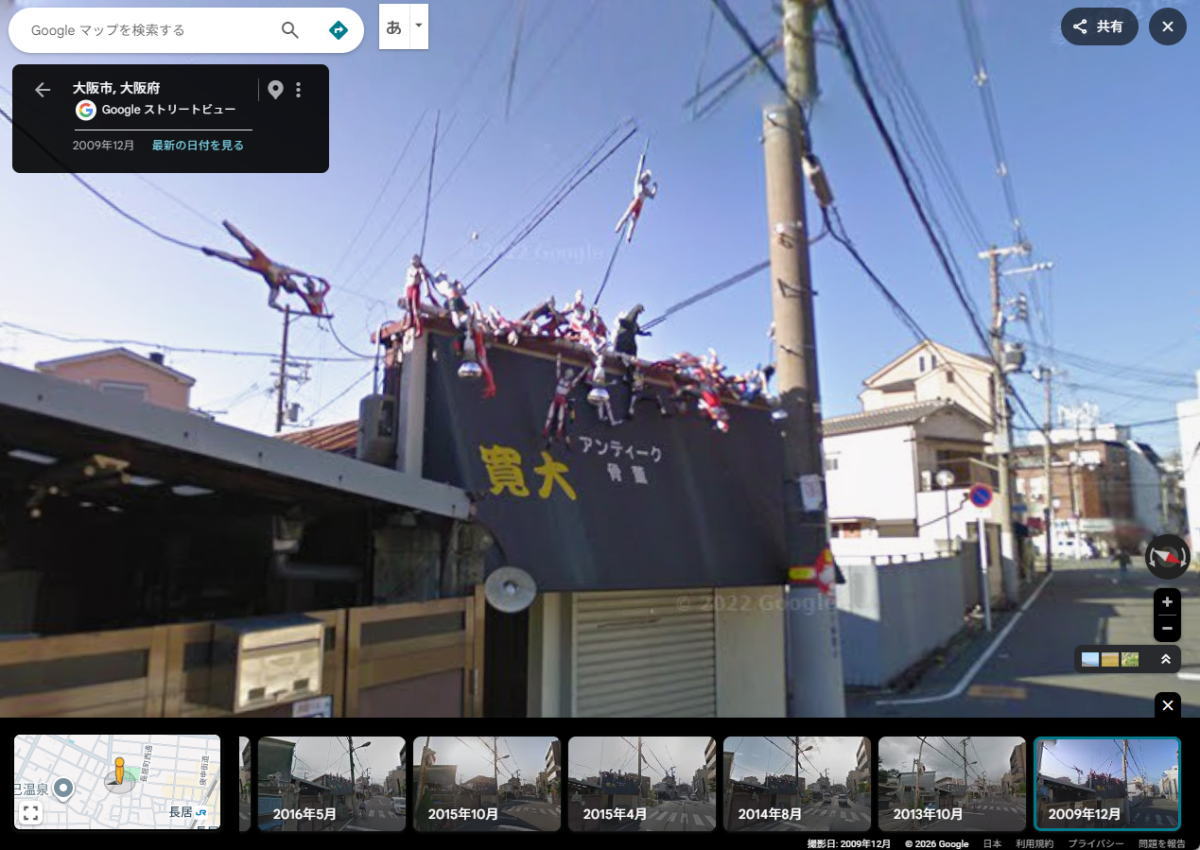Select the 2014年8月 thumbnail

tap(797, 784)
